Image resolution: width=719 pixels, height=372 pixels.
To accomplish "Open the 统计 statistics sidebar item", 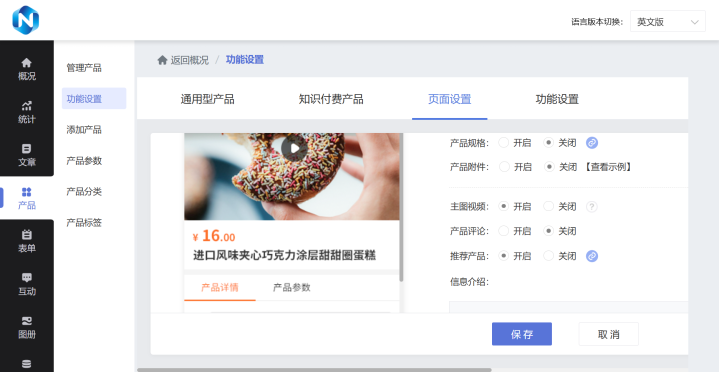I will coord(27,112).
